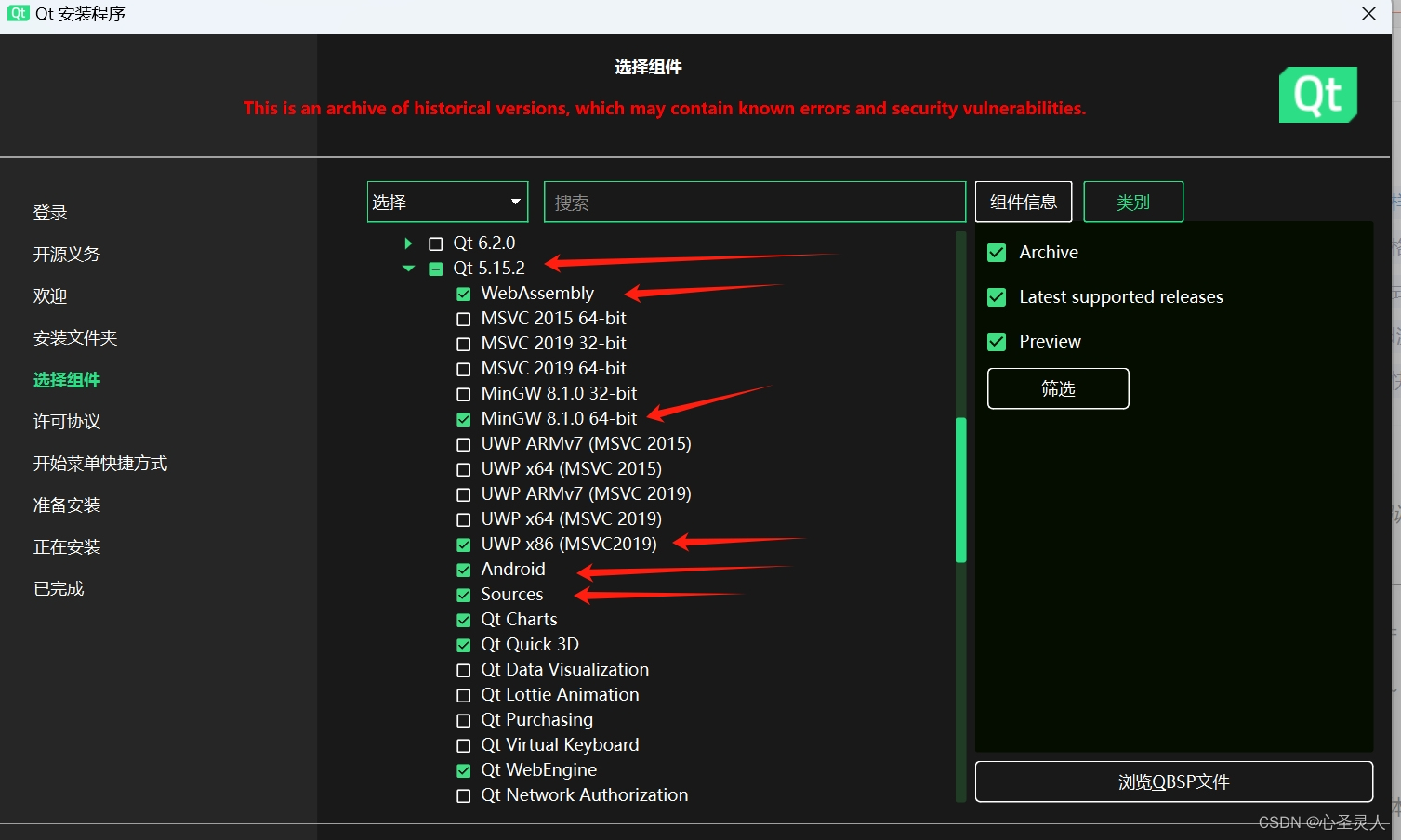The height and width of the screenshot is (840, 1401).
Task: Uncheck the Qt Charts component
Action: 464,619
